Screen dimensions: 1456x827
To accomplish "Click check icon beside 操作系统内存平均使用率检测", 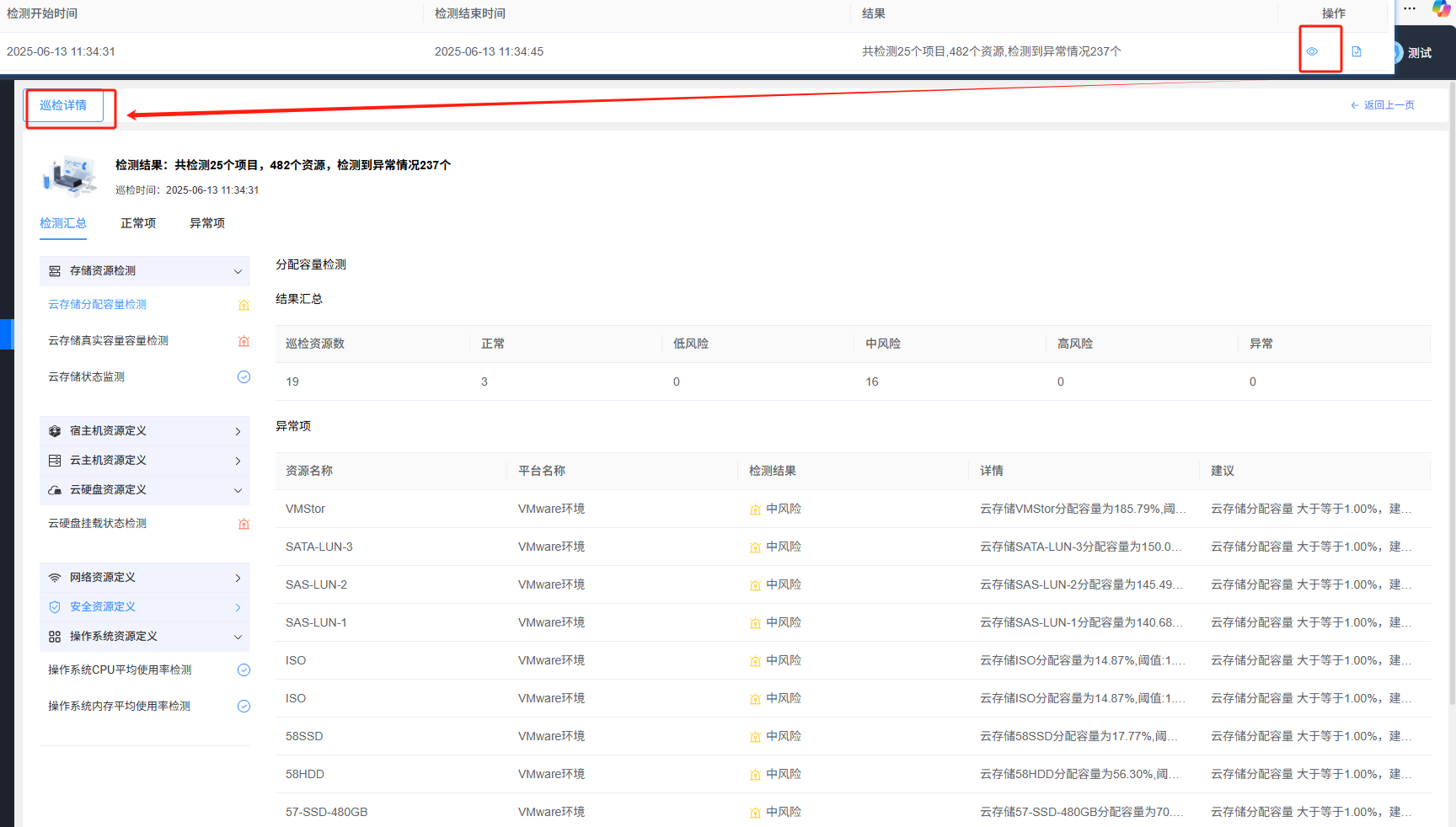I will click(244, 706).
